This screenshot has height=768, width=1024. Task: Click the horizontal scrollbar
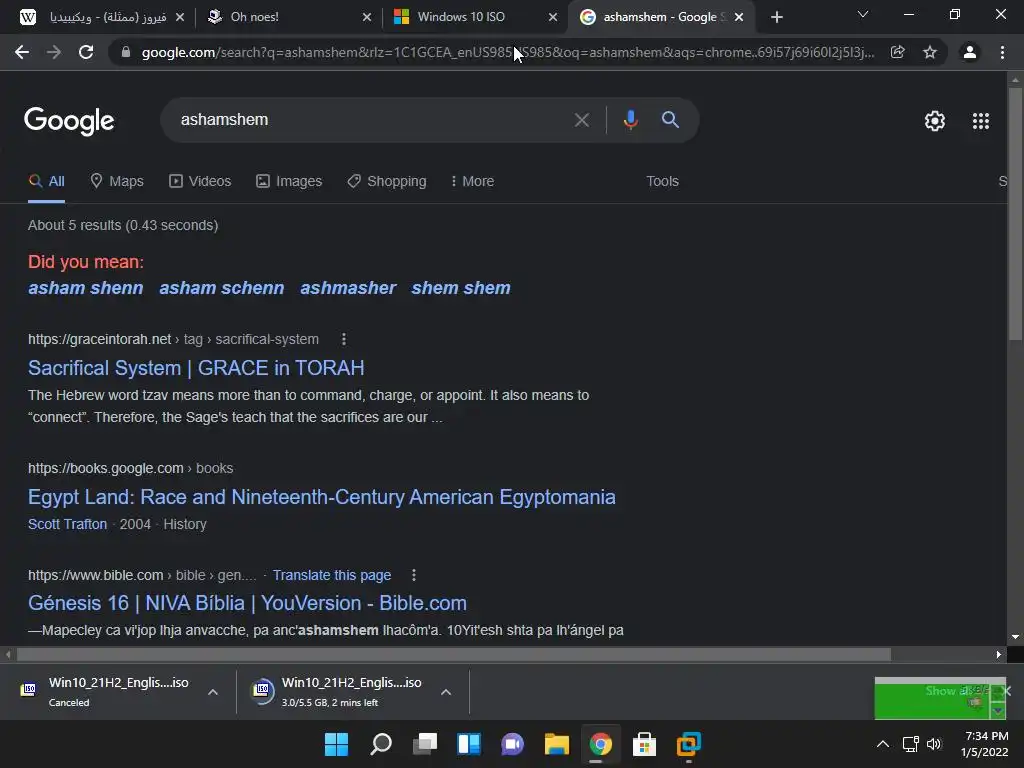(454, 654)
